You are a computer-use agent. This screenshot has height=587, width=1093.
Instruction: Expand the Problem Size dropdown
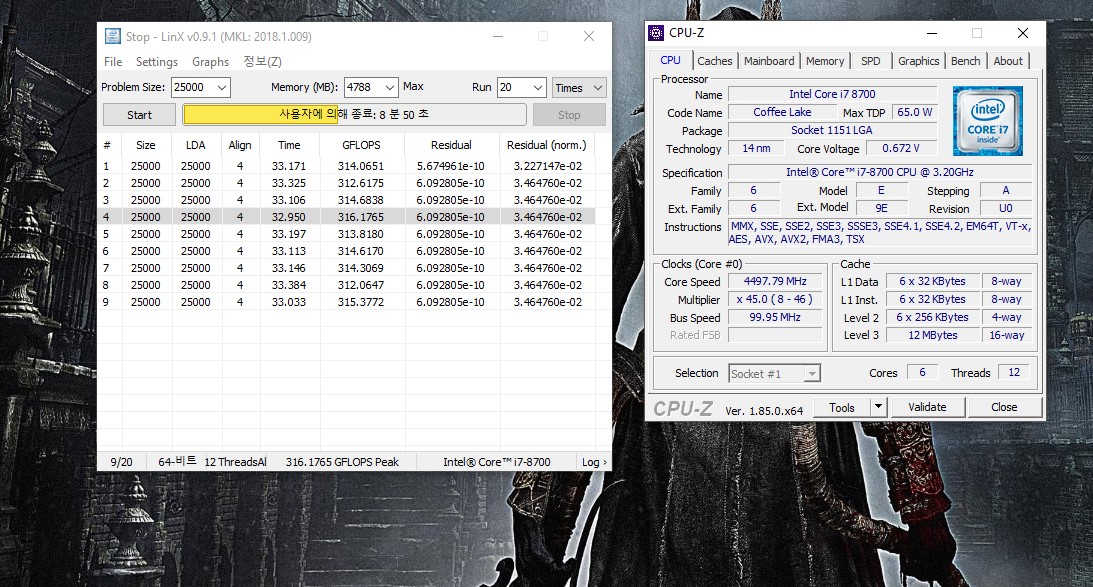222,87
